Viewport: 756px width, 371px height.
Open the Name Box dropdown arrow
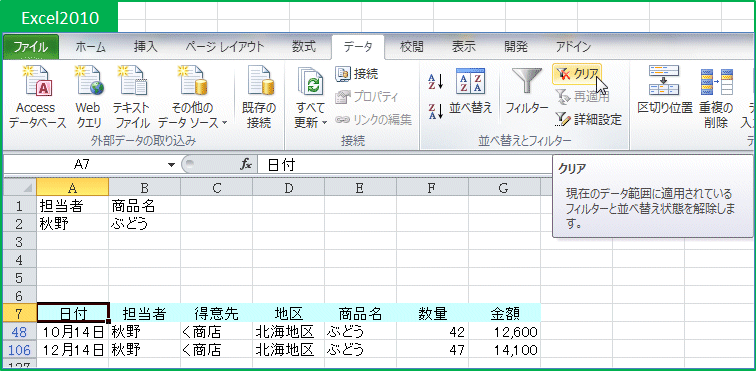click(x=171, y=165)
